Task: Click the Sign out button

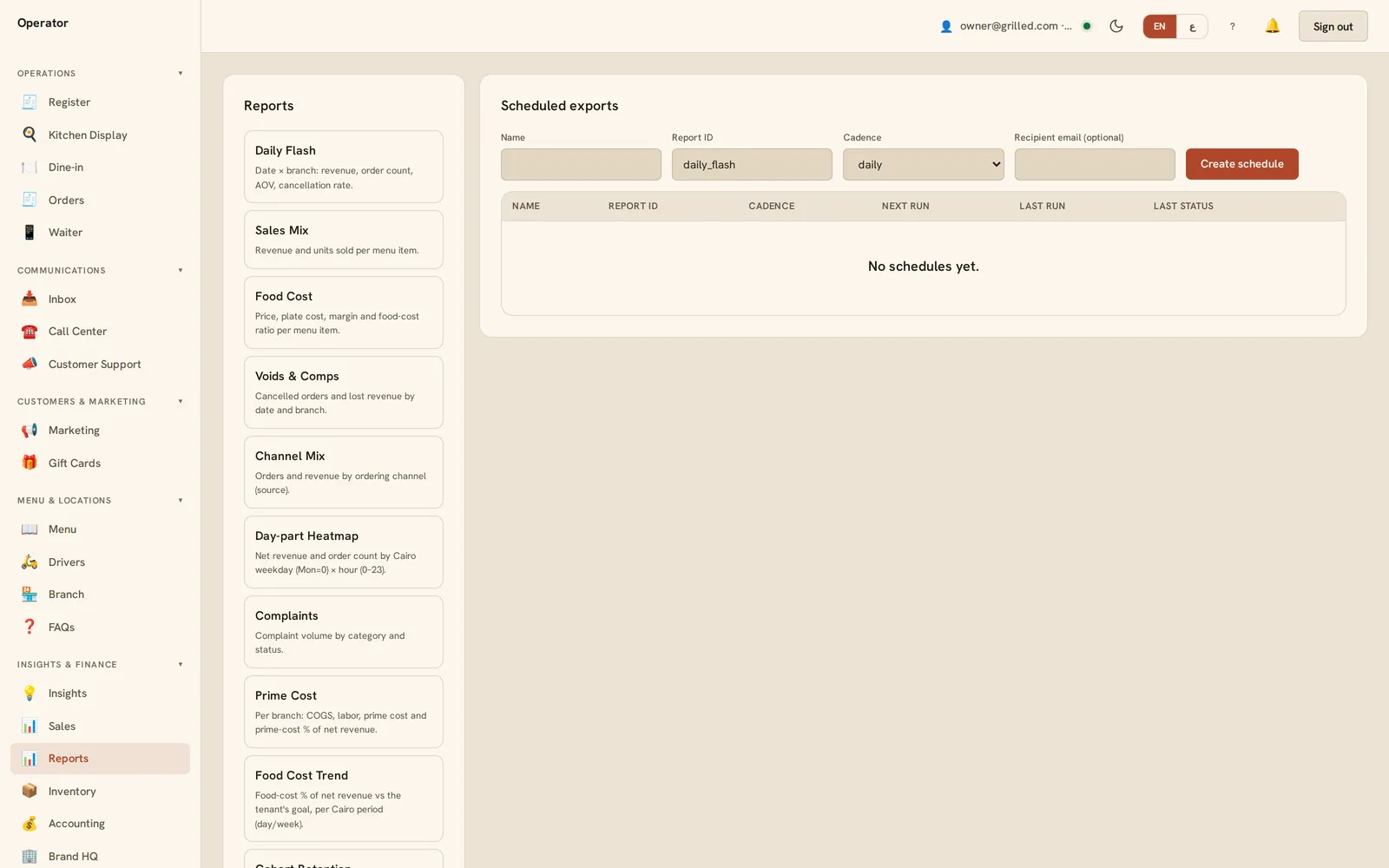Action: (x=1333, y=26)
